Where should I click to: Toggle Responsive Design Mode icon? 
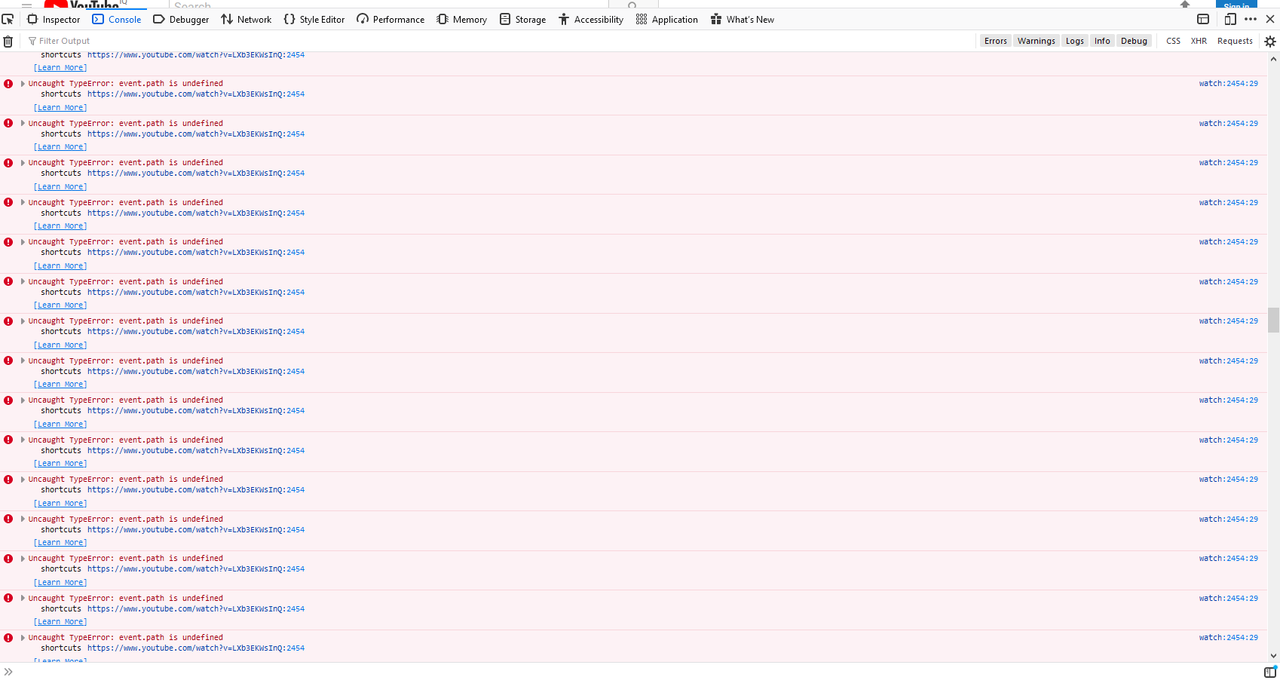coord(1230,19)
